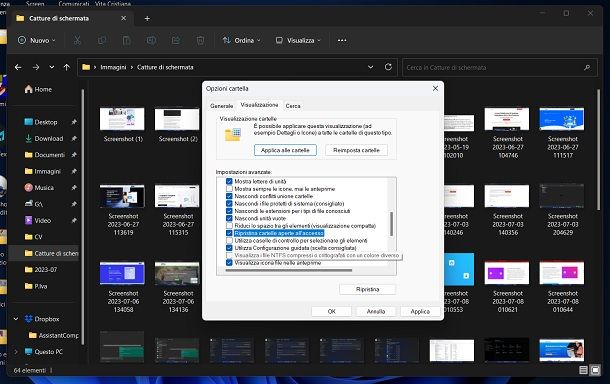Viewport: 610px width, 384px height.
Task: Click the Applica button
Action: (x=420, y=311)
